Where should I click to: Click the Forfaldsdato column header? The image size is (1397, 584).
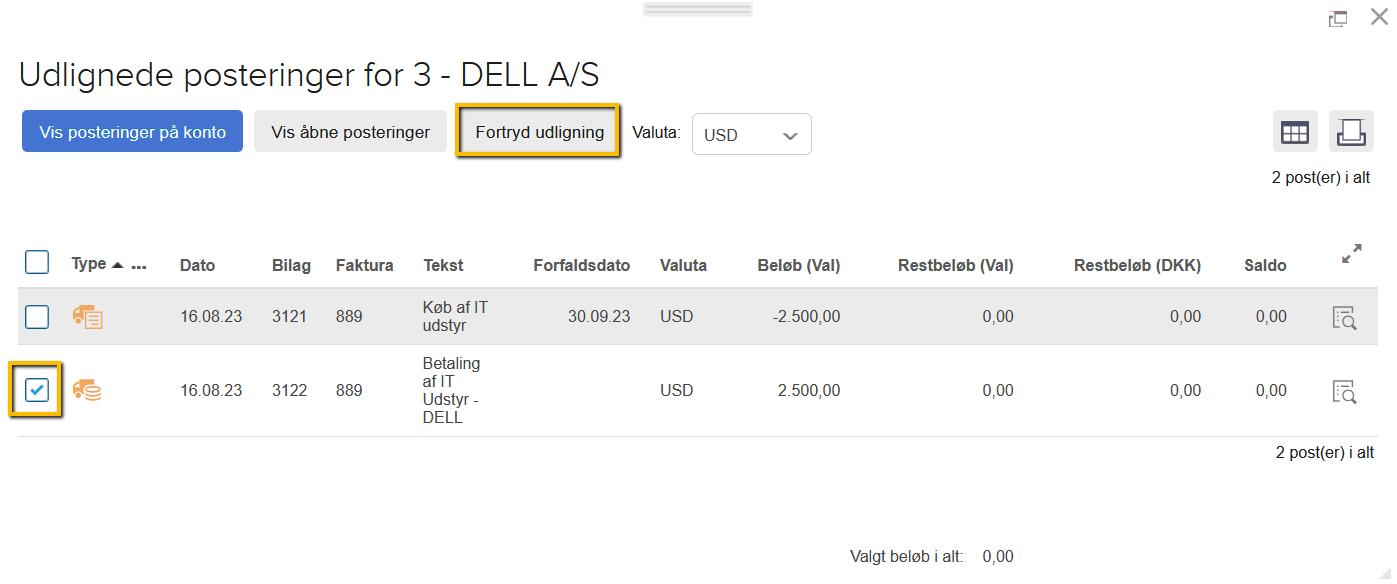[x=581, y=266]
